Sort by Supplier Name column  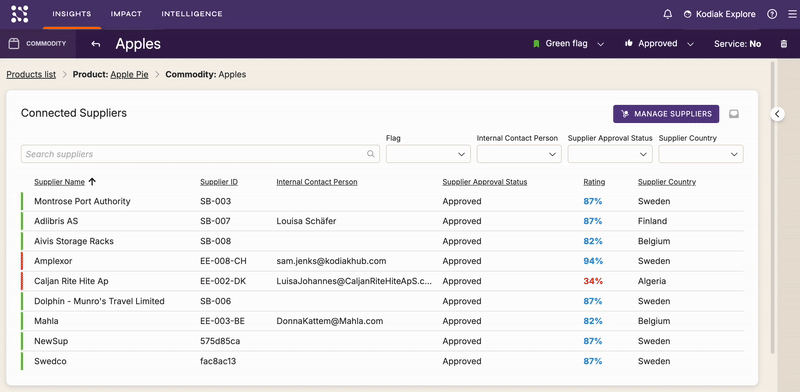point(59,182)
